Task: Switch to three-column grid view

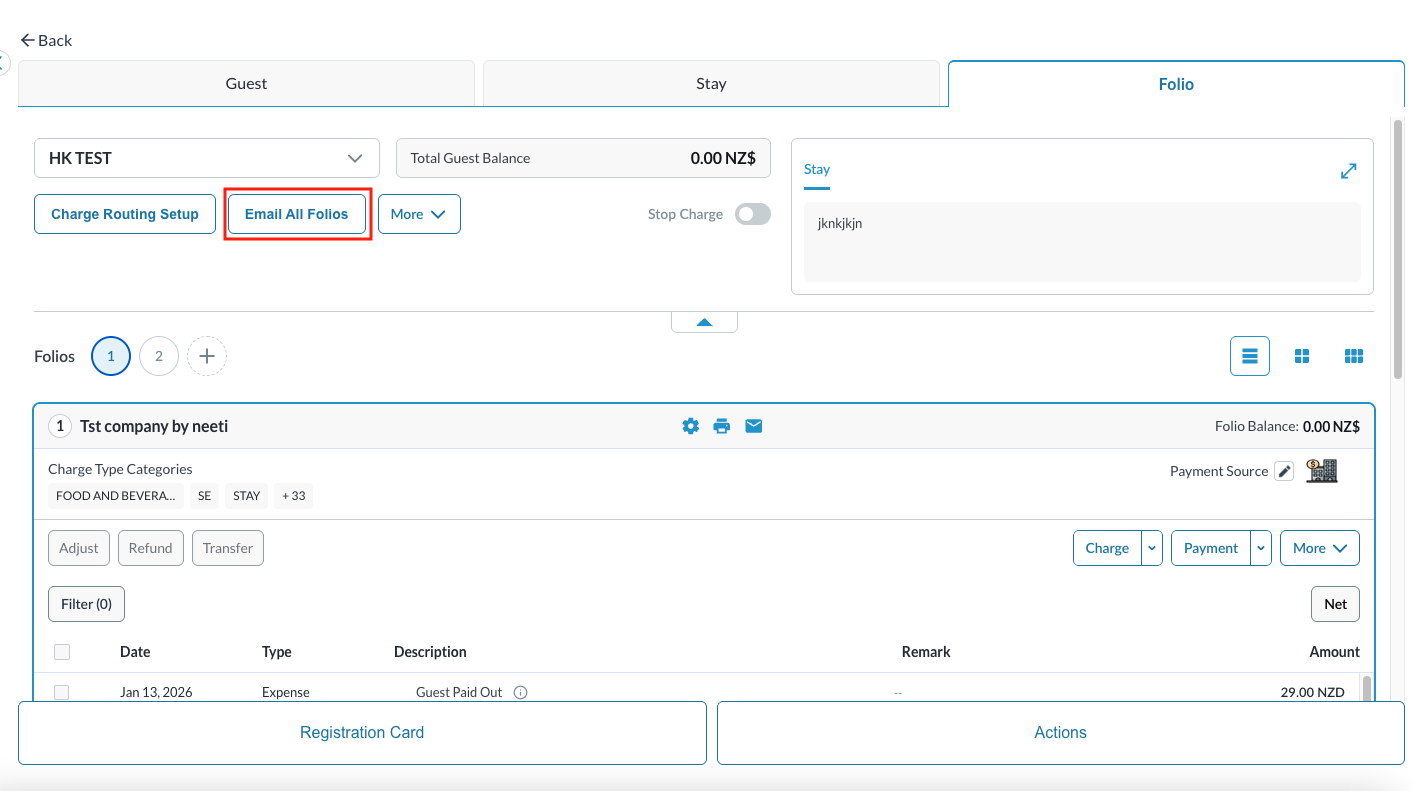Action: 1354,356
